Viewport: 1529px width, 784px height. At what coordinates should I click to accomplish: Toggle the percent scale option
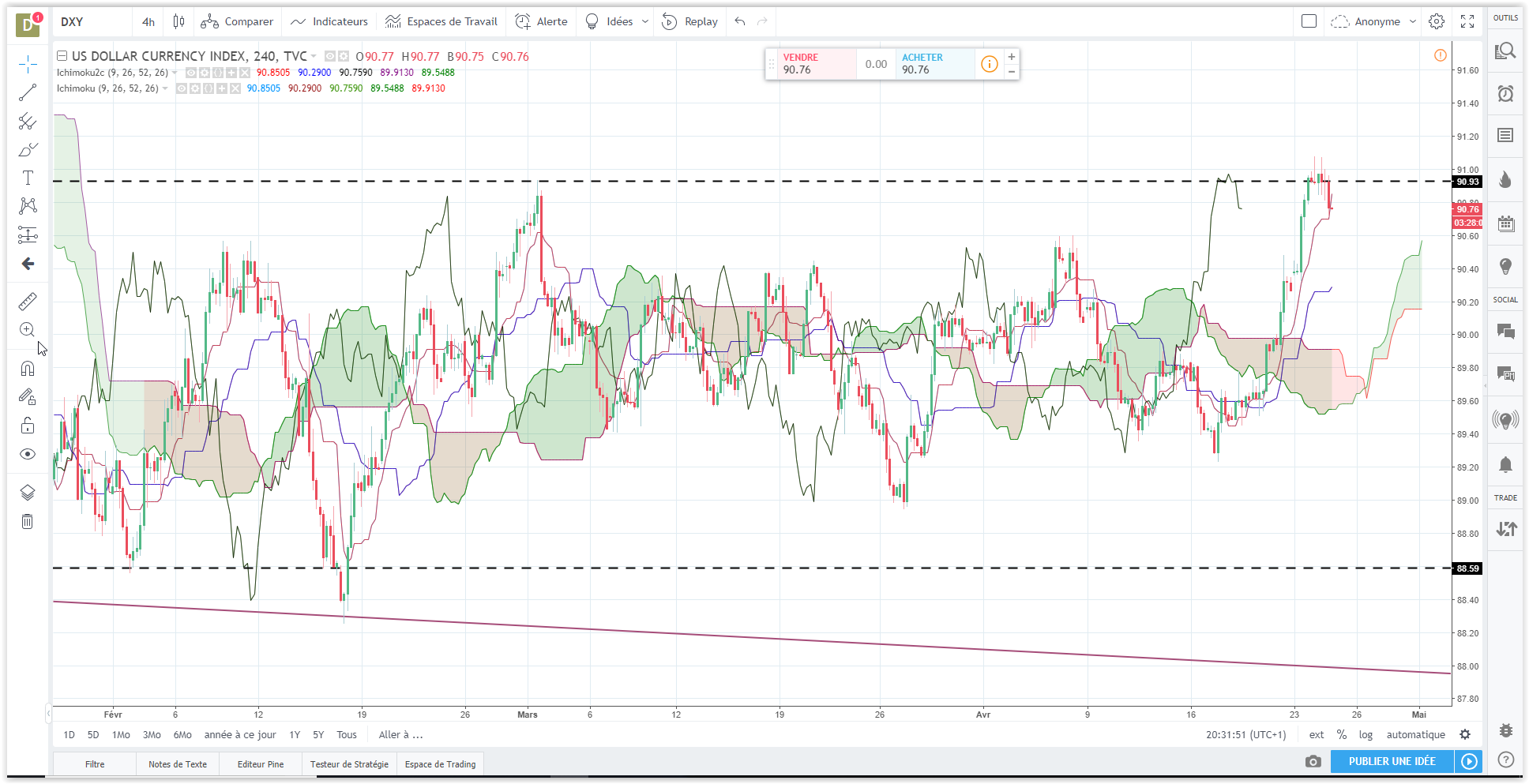pos(1342,734)
